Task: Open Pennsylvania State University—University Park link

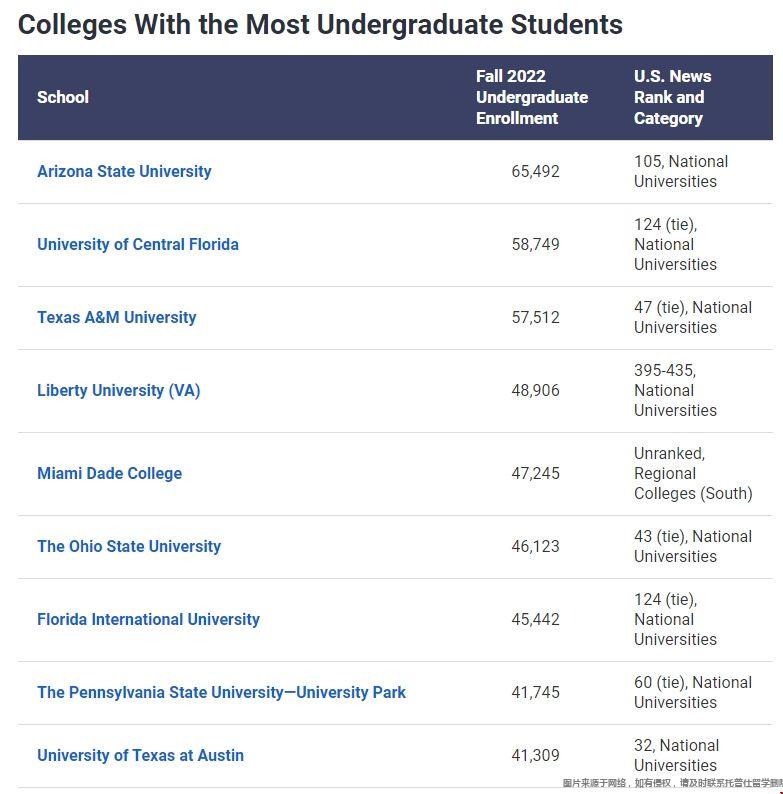Action: [221, 692]
